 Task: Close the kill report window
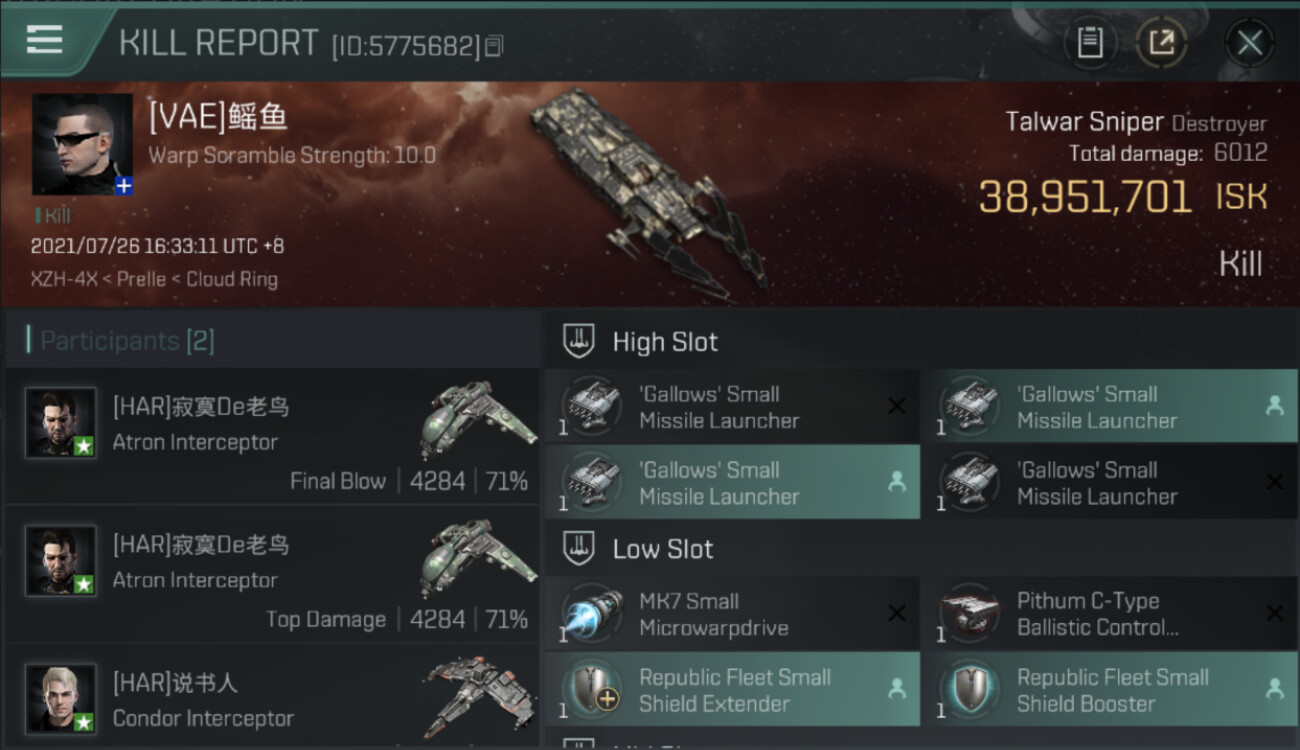(1249, 42)
